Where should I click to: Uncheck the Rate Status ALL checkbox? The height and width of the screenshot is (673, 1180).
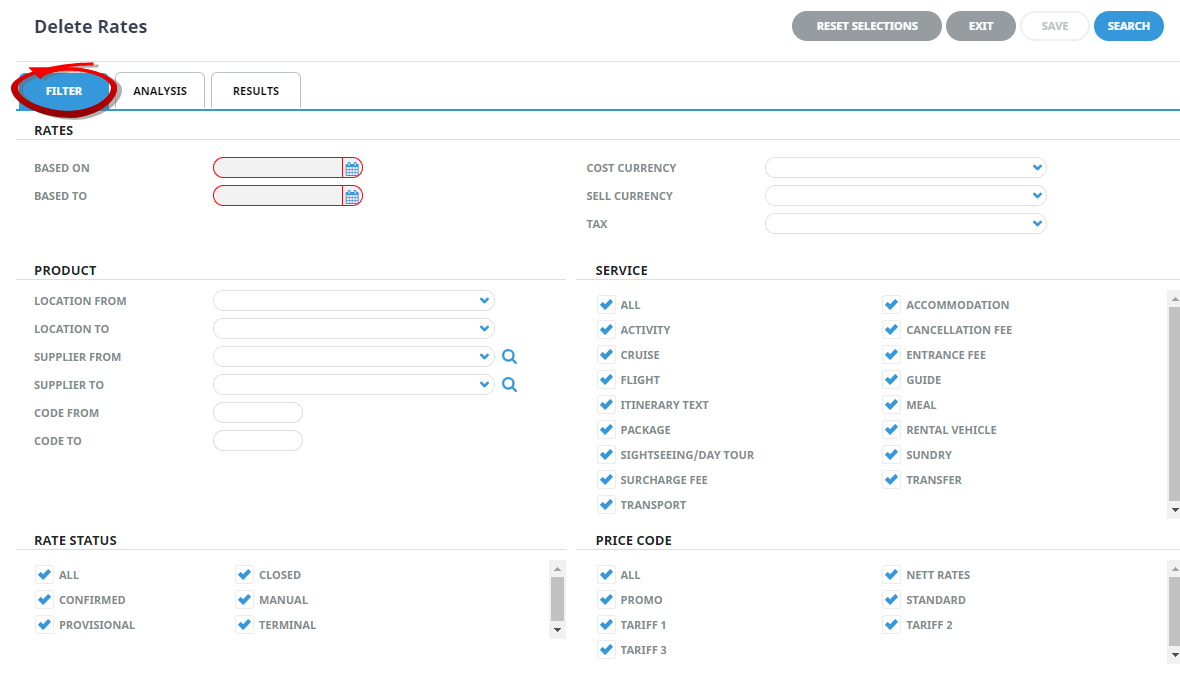[x=44, y=575]
